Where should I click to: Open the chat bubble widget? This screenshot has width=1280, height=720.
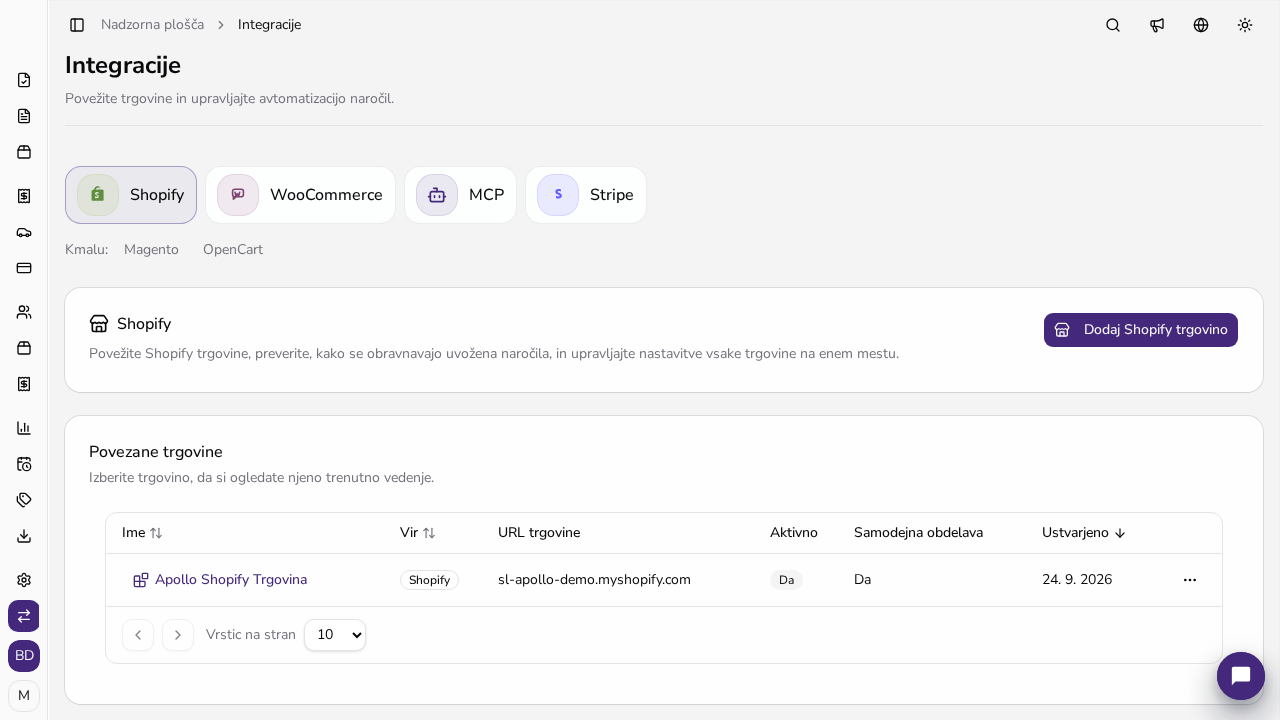pyautogui.click(x=1241, y=676)
